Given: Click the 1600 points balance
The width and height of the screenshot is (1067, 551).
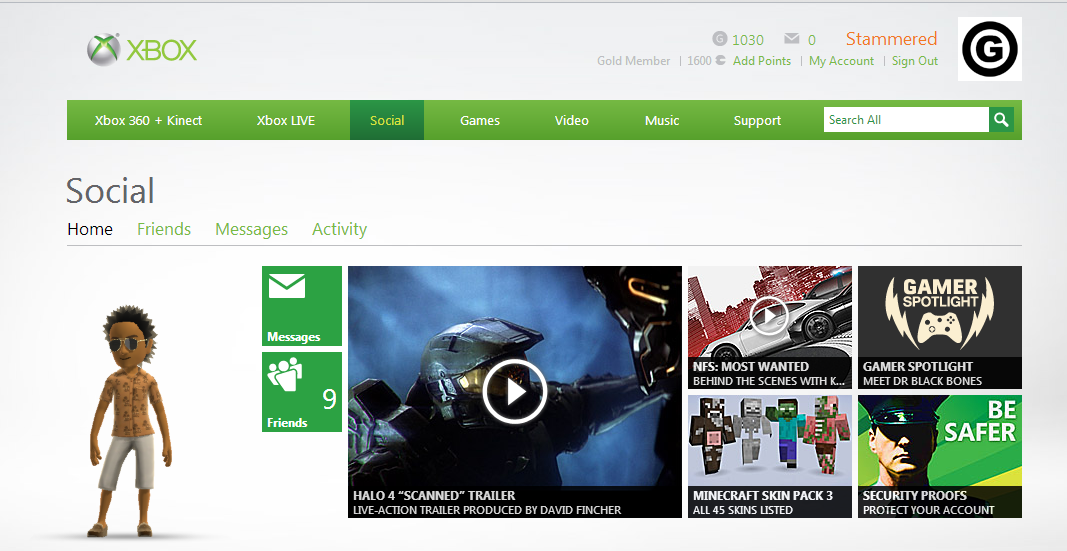Looking at the screenshot, I should point(706,61).
